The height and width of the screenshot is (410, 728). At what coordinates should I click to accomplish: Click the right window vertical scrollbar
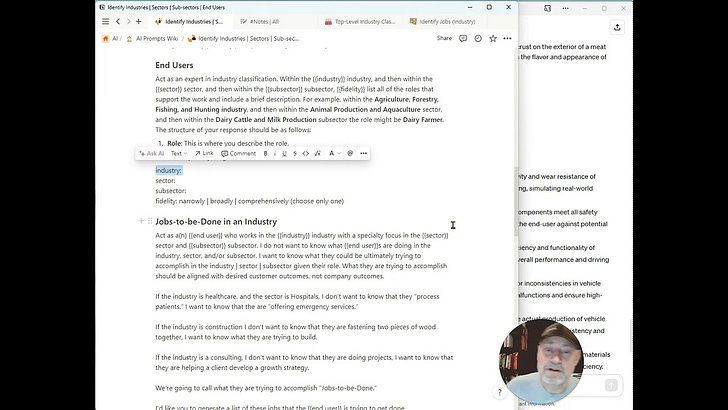[x=630, y=336]
